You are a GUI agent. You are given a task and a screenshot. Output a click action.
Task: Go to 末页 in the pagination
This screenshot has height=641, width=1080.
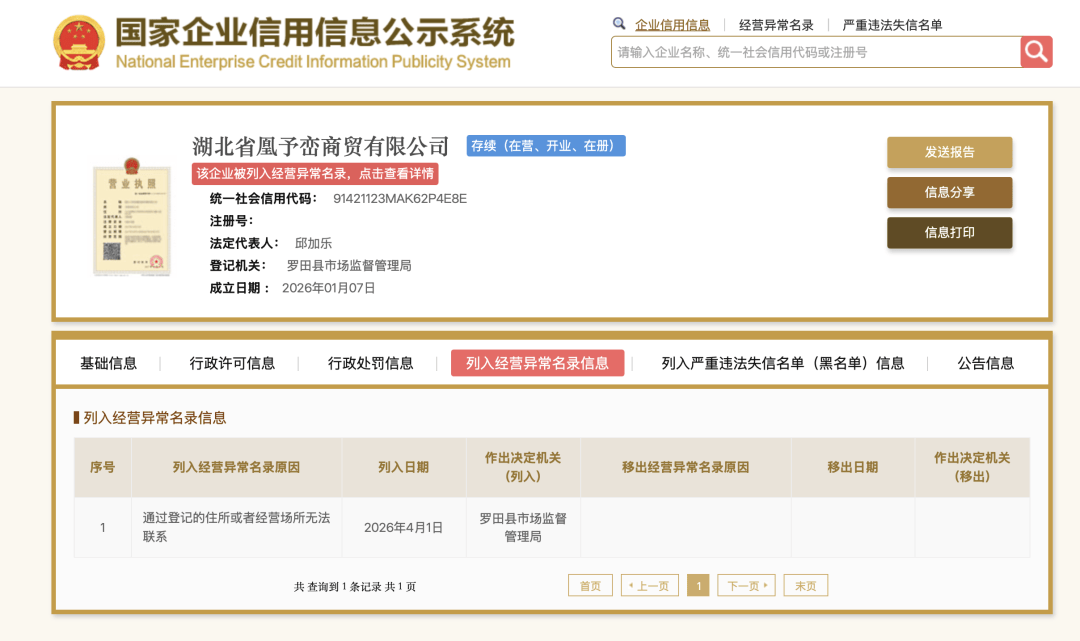coord(805,585)
